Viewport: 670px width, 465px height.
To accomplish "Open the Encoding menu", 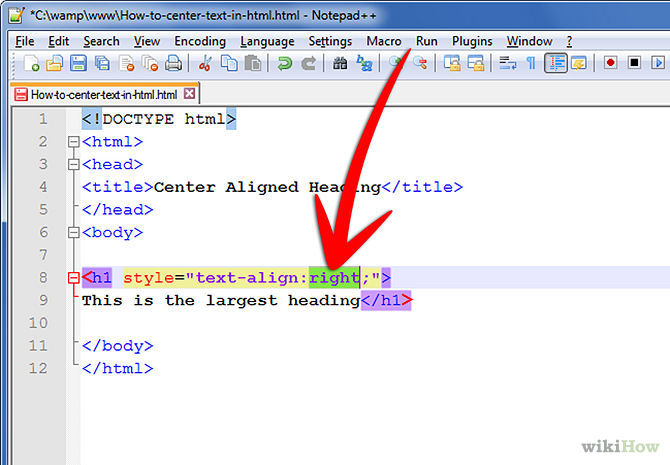I will point(200,41).
